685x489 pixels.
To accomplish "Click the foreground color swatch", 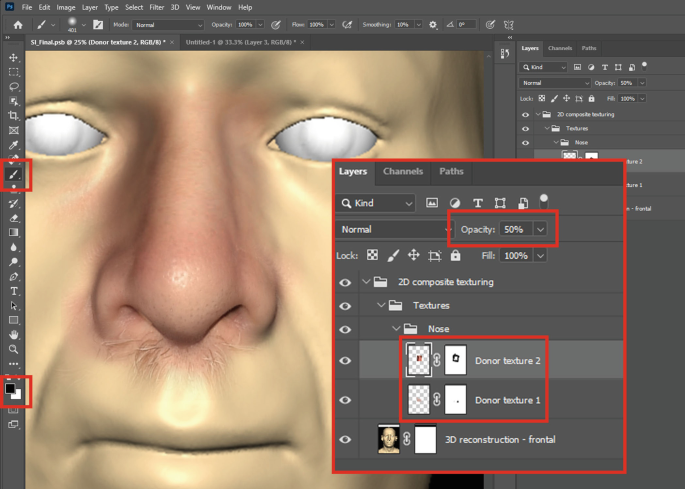I will pos(11,387).
